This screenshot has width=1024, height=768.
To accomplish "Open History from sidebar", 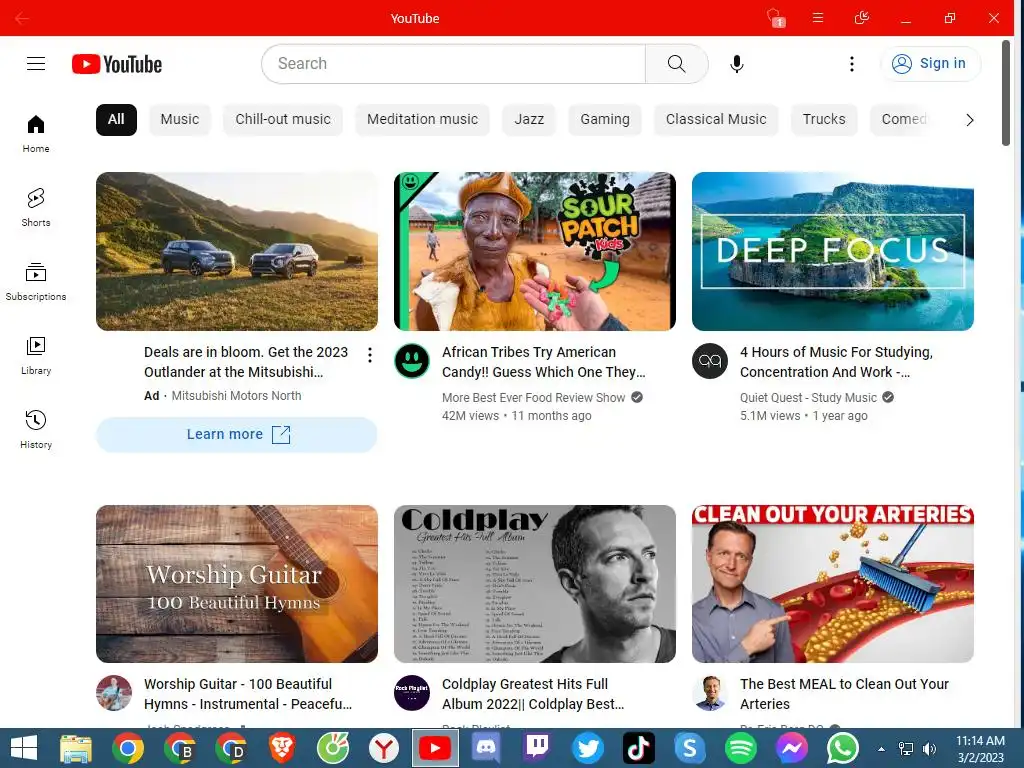I will coord(36,430).
